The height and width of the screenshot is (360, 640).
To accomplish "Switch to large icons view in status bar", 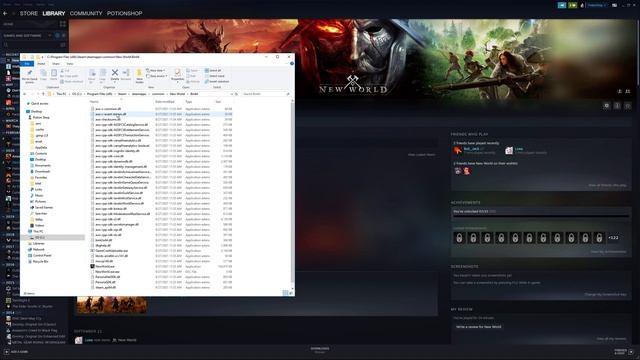I will [291, 293].
